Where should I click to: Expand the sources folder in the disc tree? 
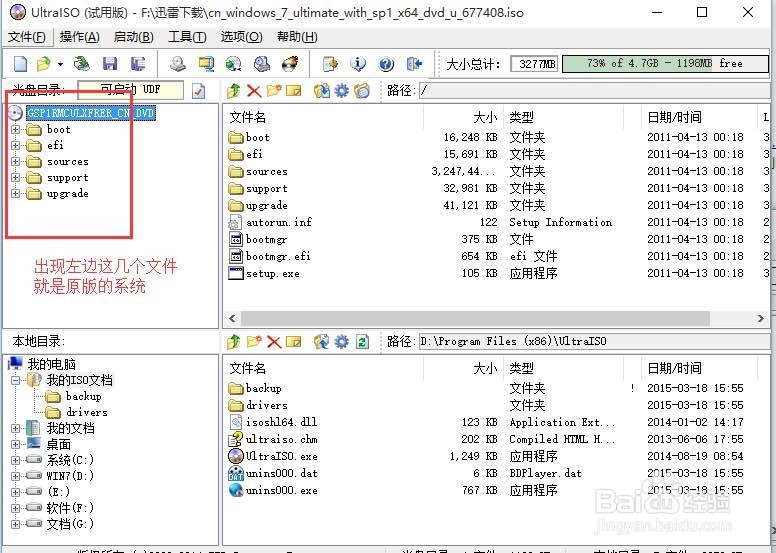[15, 161]
